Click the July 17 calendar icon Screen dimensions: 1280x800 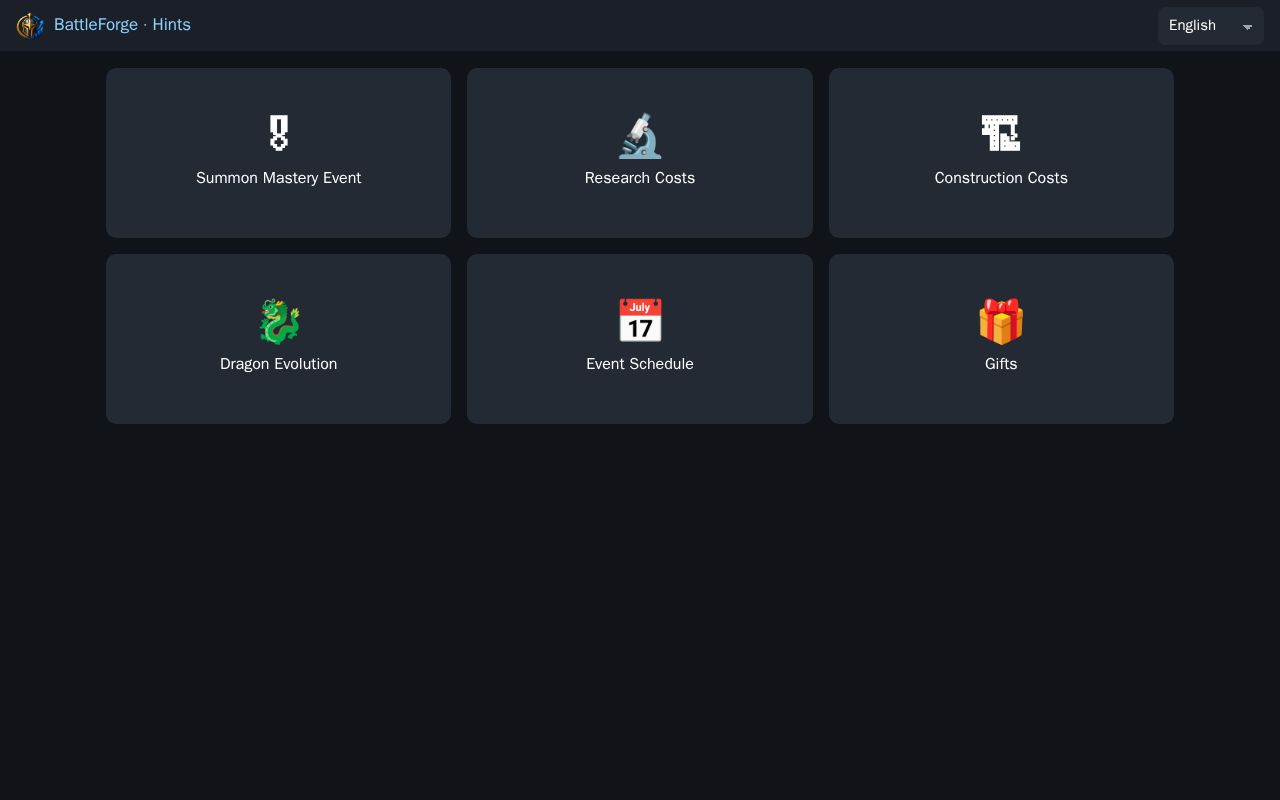point(640,321)
